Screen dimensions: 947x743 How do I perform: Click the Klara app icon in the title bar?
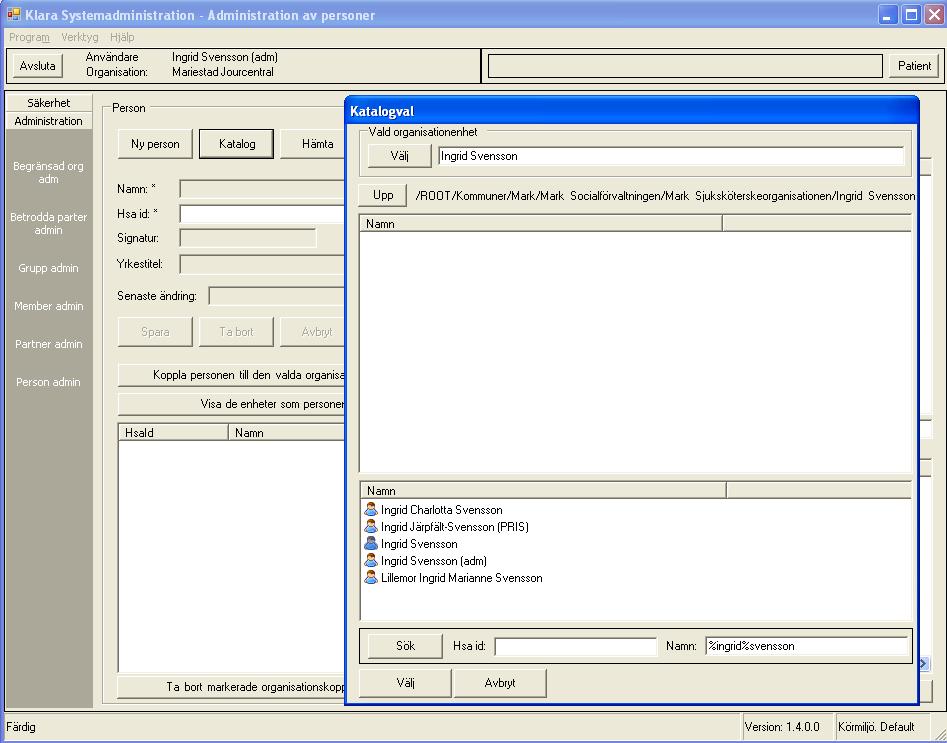click(x=13, y=14)
